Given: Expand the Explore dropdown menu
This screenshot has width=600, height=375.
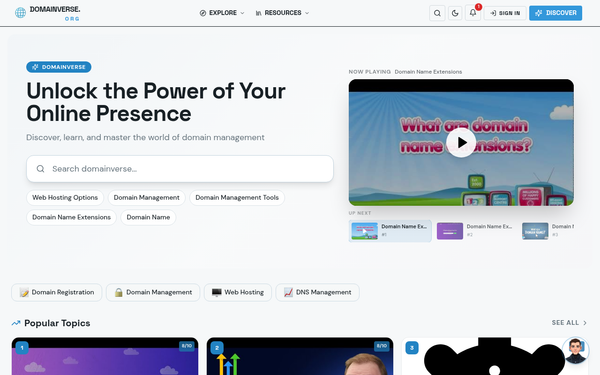Looking at the screenshot, I should tap(222, 13).
